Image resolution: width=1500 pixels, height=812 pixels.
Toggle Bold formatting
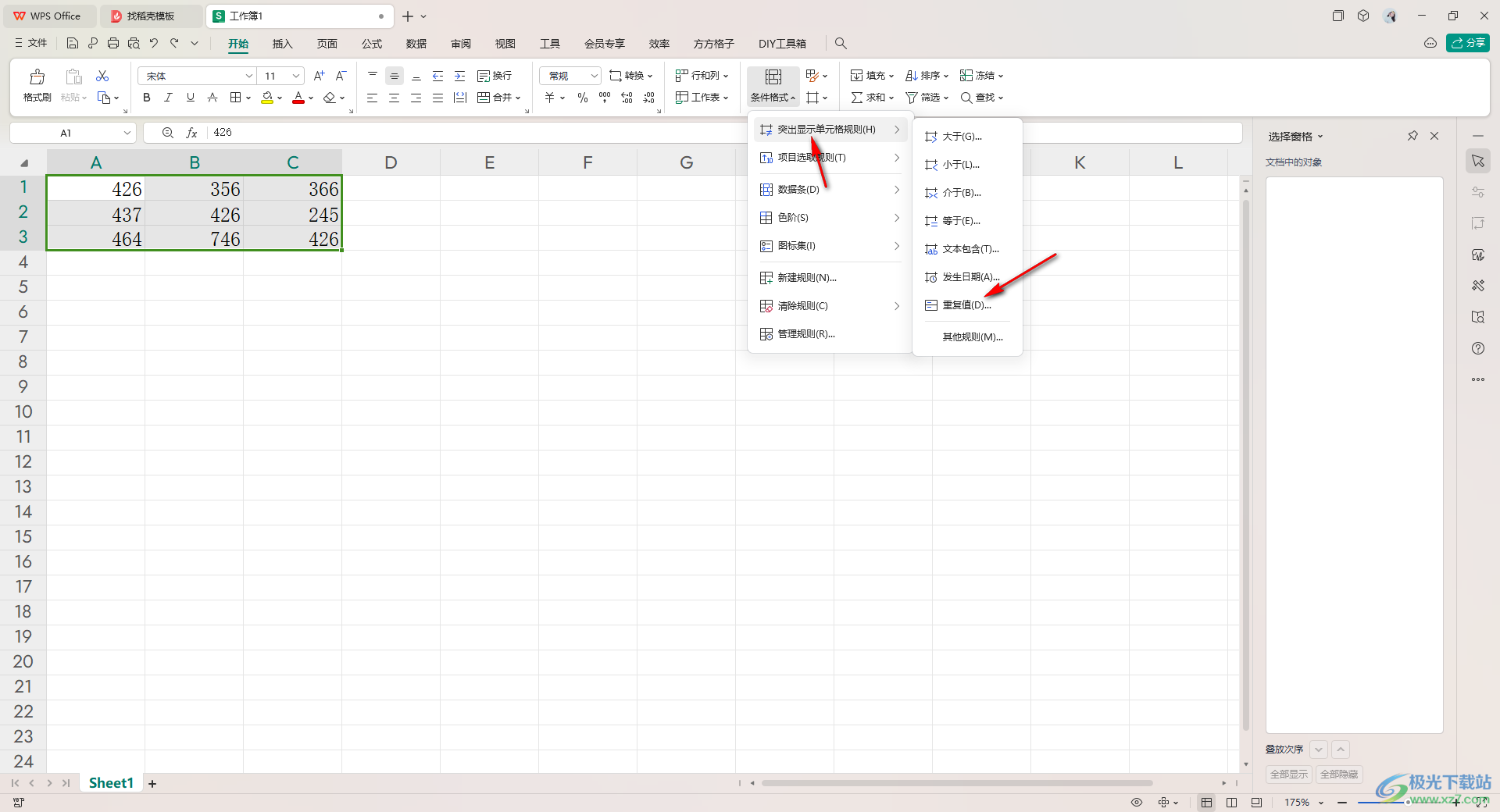[x=146, y=98]
